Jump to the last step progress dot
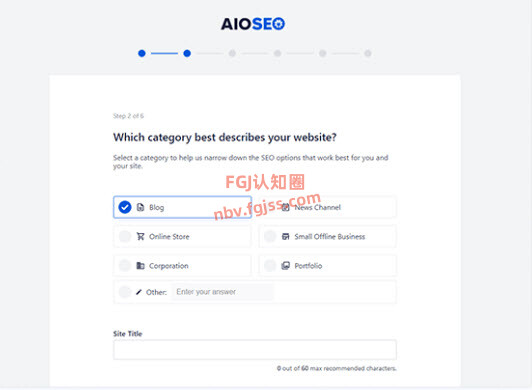 368,53
